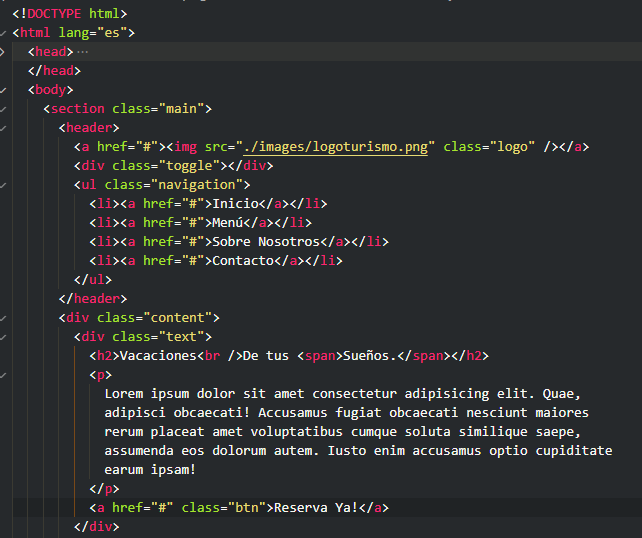Click the earum ipsam! line
642x538 pixels.
(x=150, y=470)
